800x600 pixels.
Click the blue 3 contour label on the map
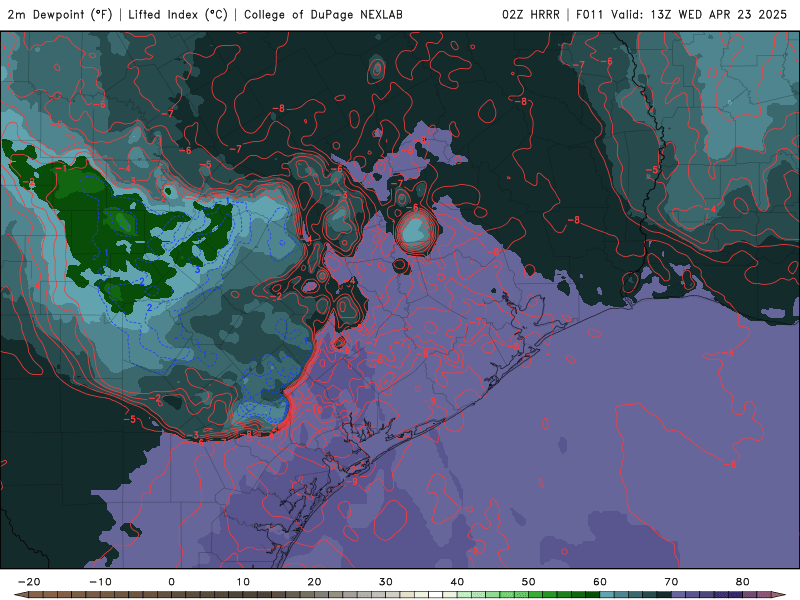197,269
